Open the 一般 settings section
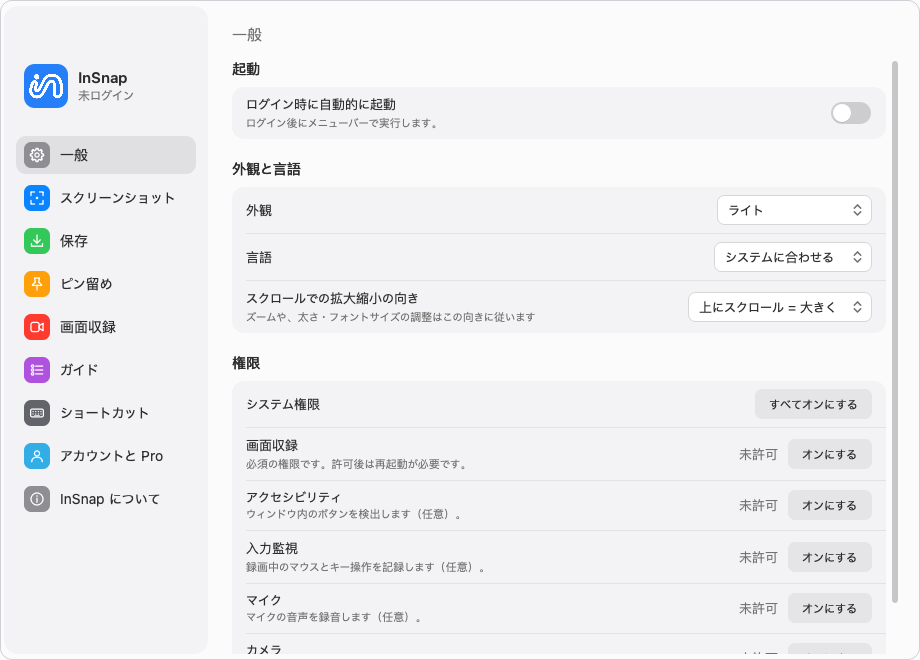 point(106,155)
